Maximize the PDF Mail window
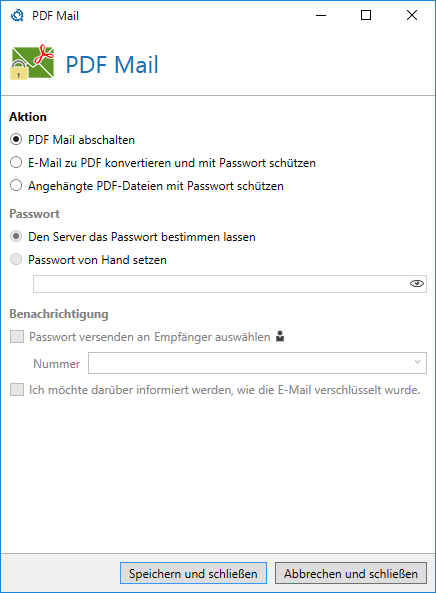 366,16
